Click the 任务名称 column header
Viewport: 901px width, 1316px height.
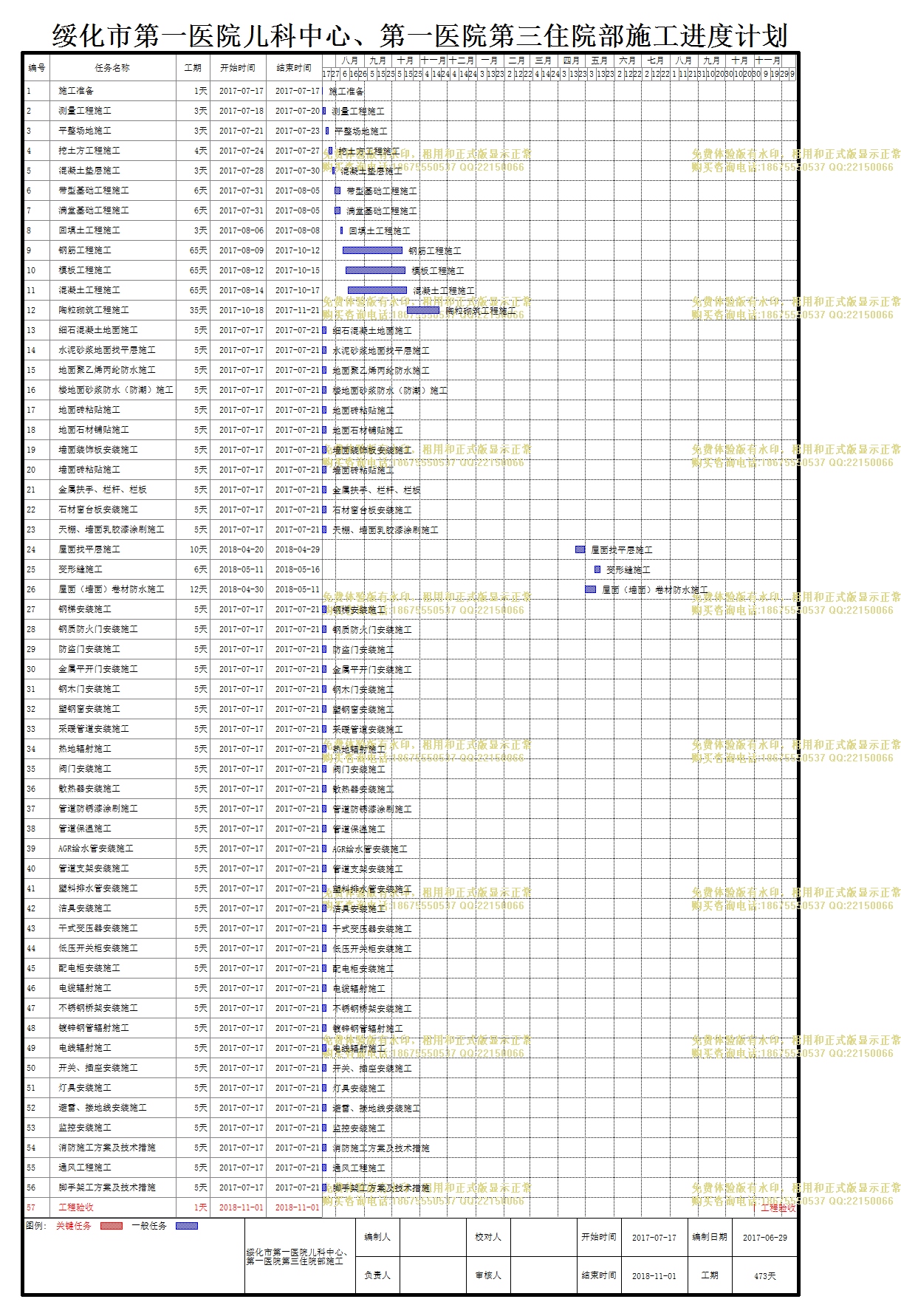click(x=112, y=68)
